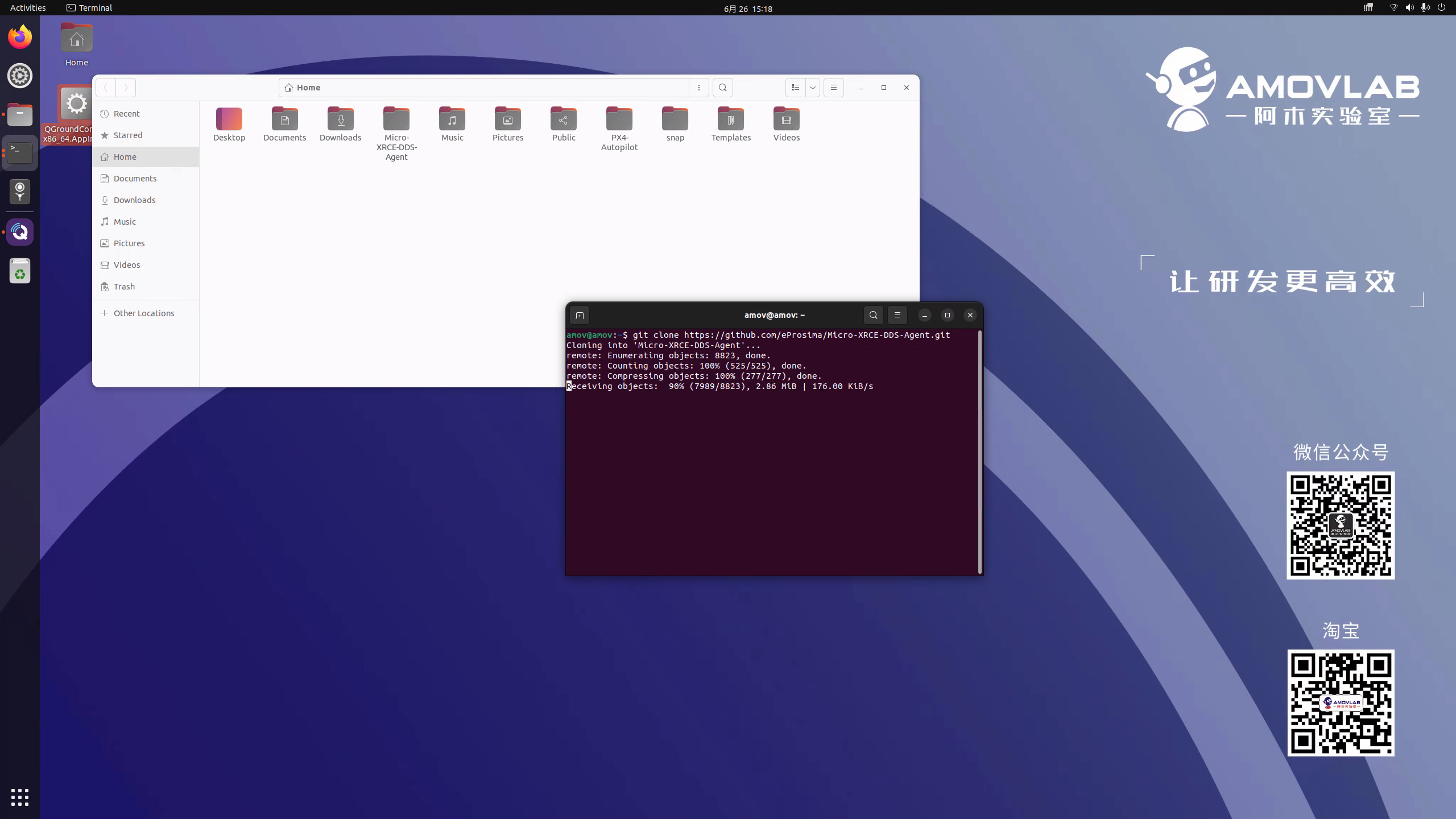
Task: Select Pictures in Files sidebar
Action: coord(146,243)
